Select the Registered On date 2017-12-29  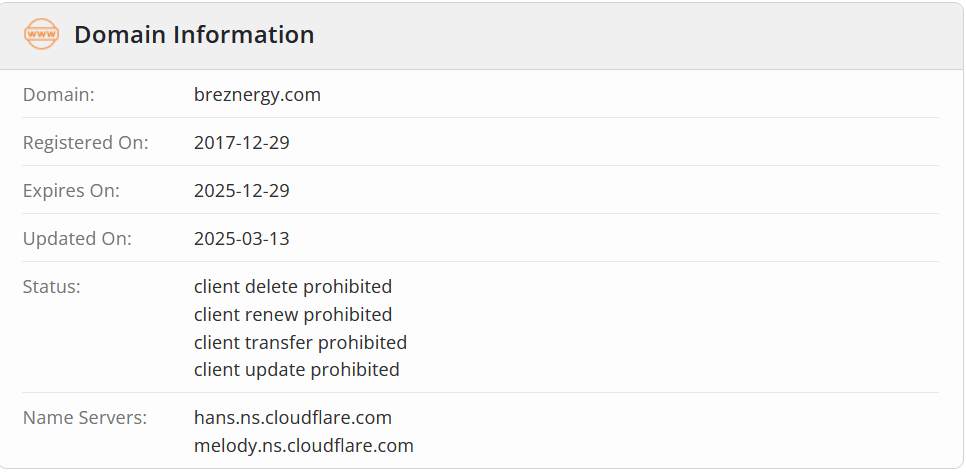point(242,143)
